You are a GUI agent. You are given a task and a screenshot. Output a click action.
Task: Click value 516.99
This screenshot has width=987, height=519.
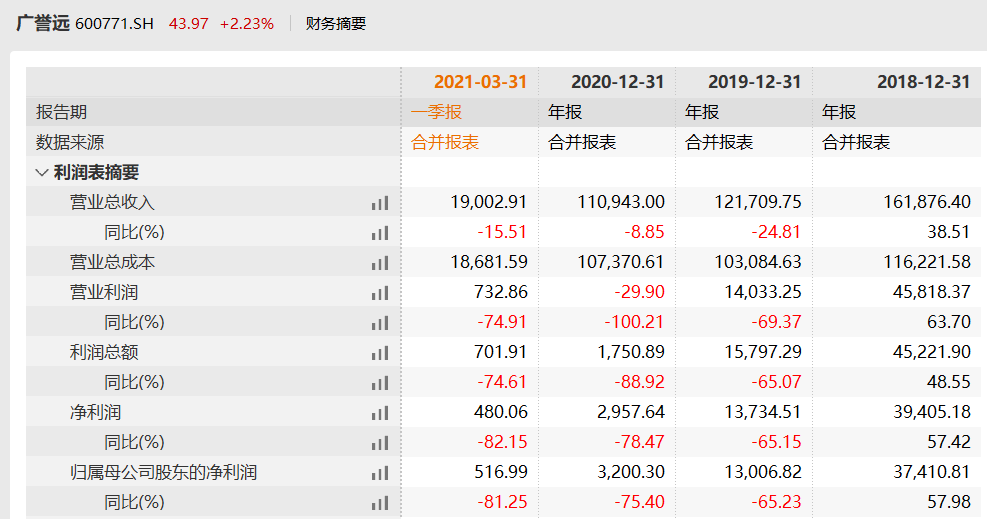point(501,472)
